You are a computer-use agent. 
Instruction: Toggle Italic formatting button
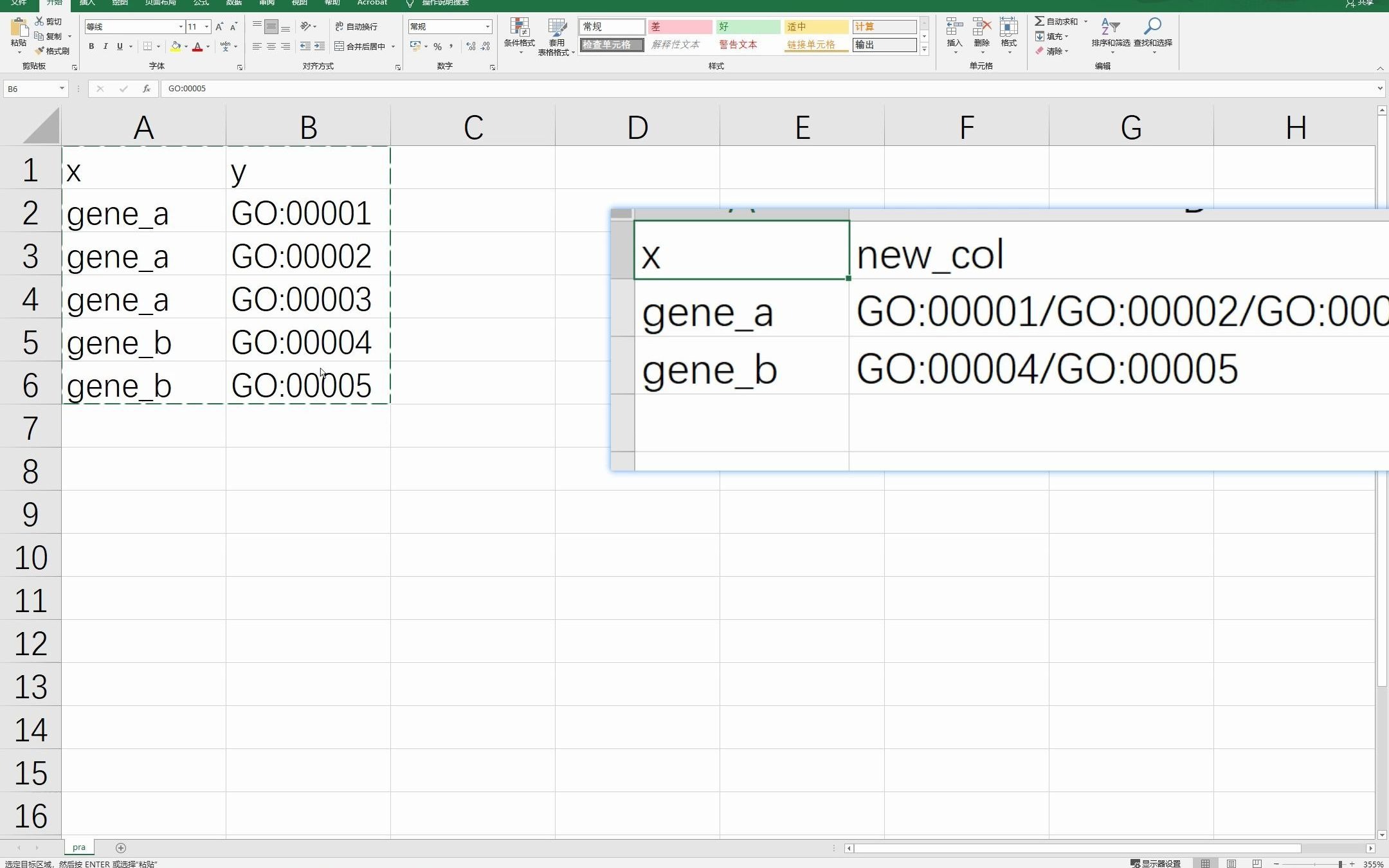click(105, 46)
